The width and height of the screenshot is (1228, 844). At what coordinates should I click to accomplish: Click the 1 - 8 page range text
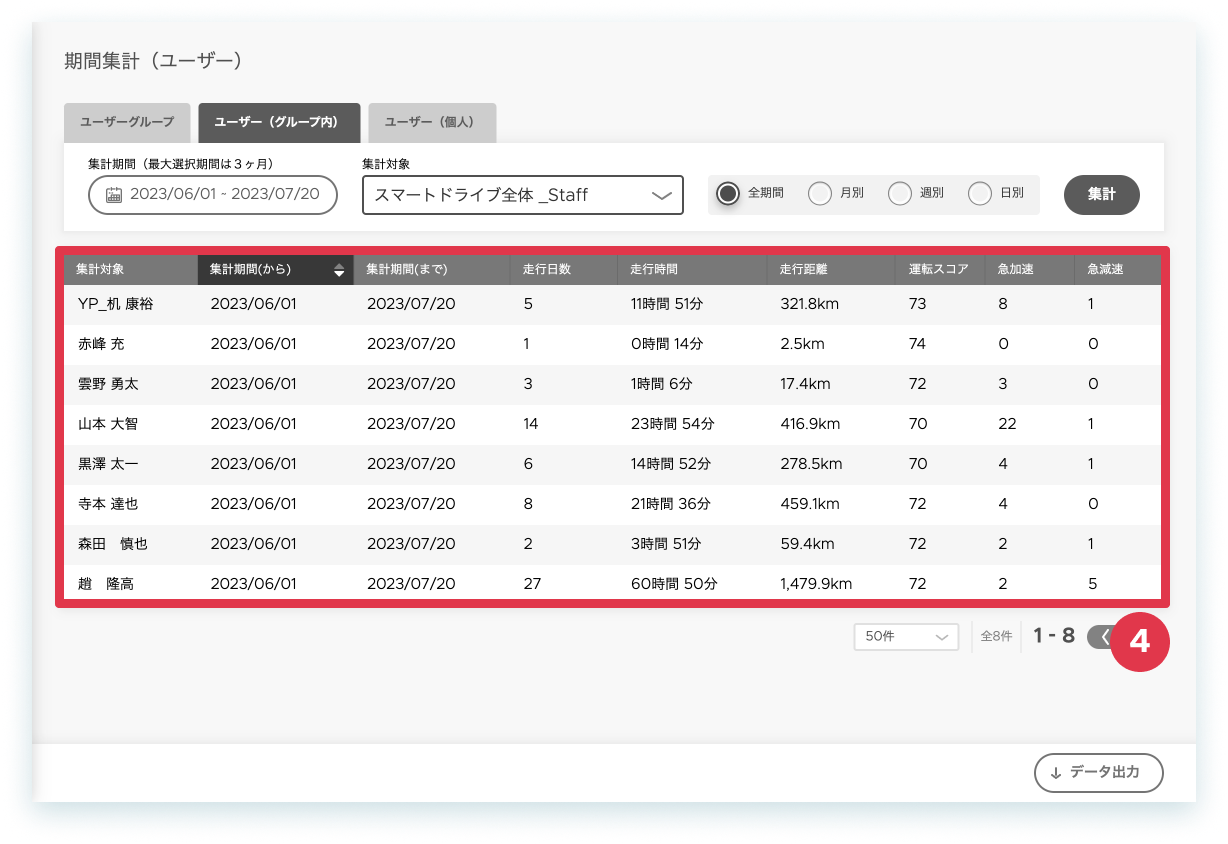tap(1054, 635)
